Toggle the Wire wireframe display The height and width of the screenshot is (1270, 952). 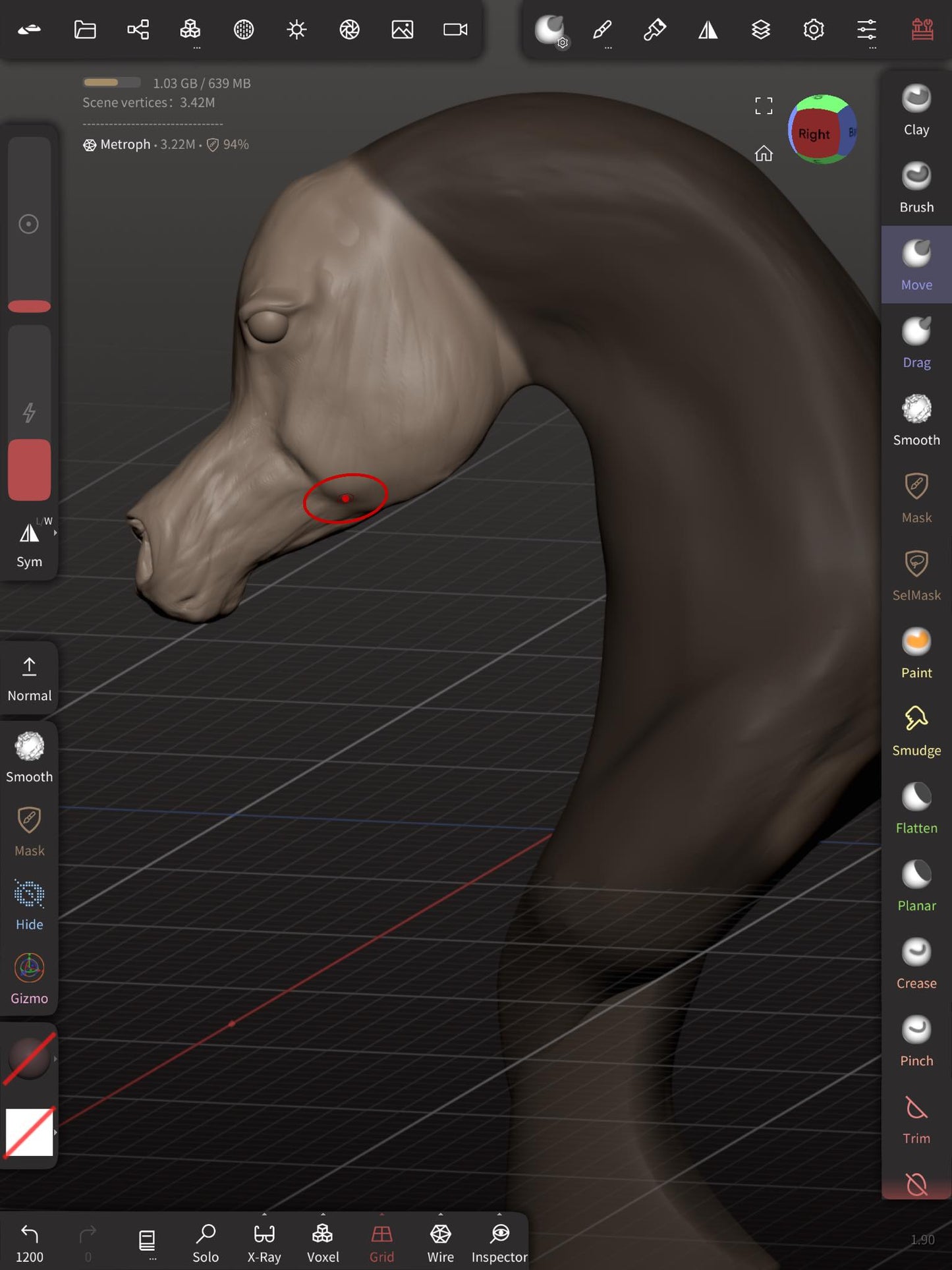coord(440,1243)
